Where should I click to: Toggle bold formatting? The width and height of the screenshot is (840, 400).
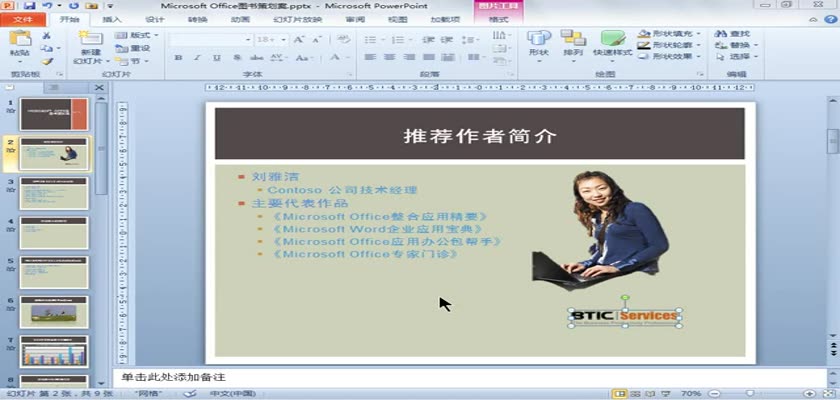pos(178,57)
